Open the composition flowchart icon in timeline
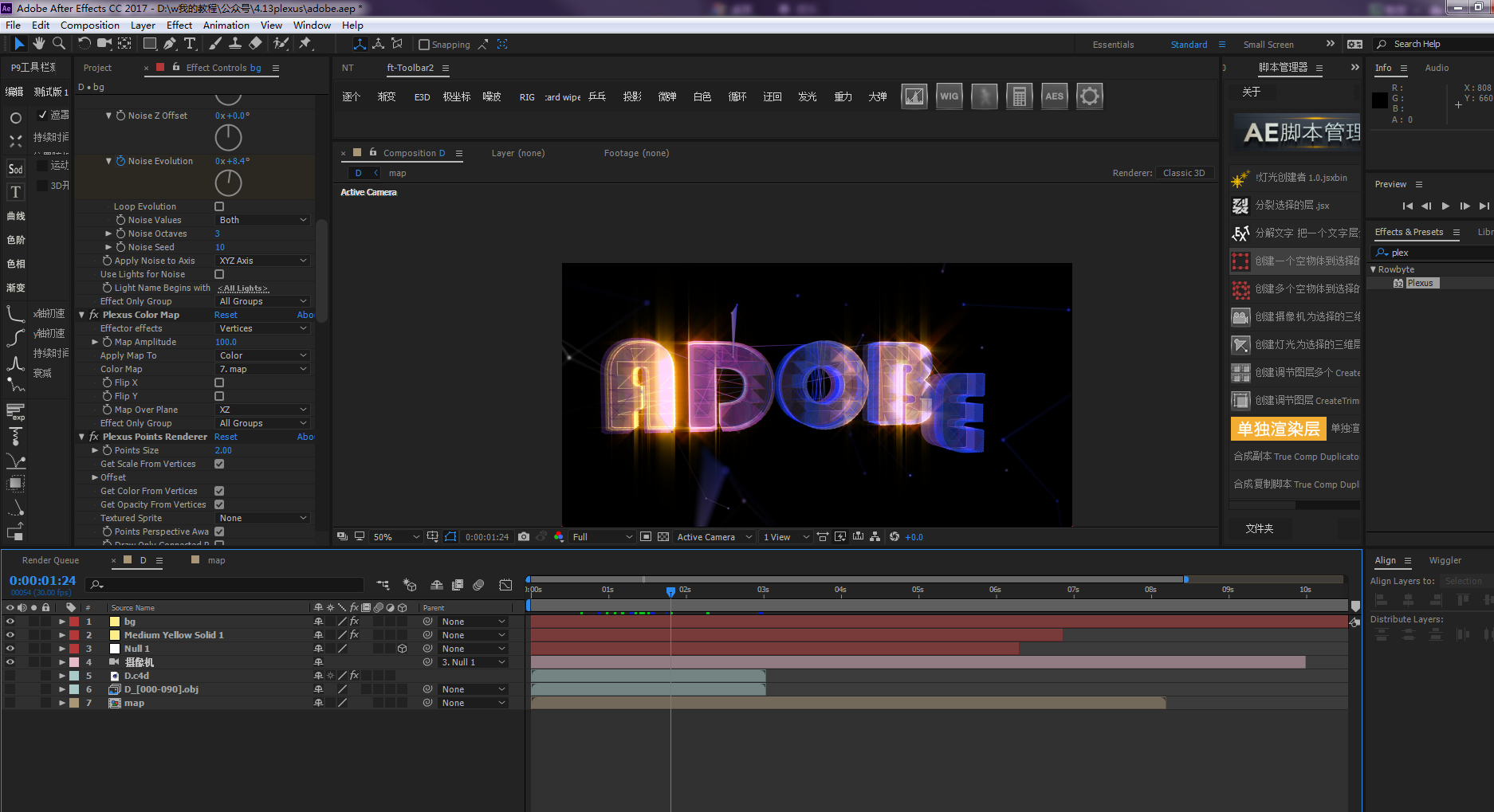1494x812 pixels. pyautogui.click(x=383, y=585)
